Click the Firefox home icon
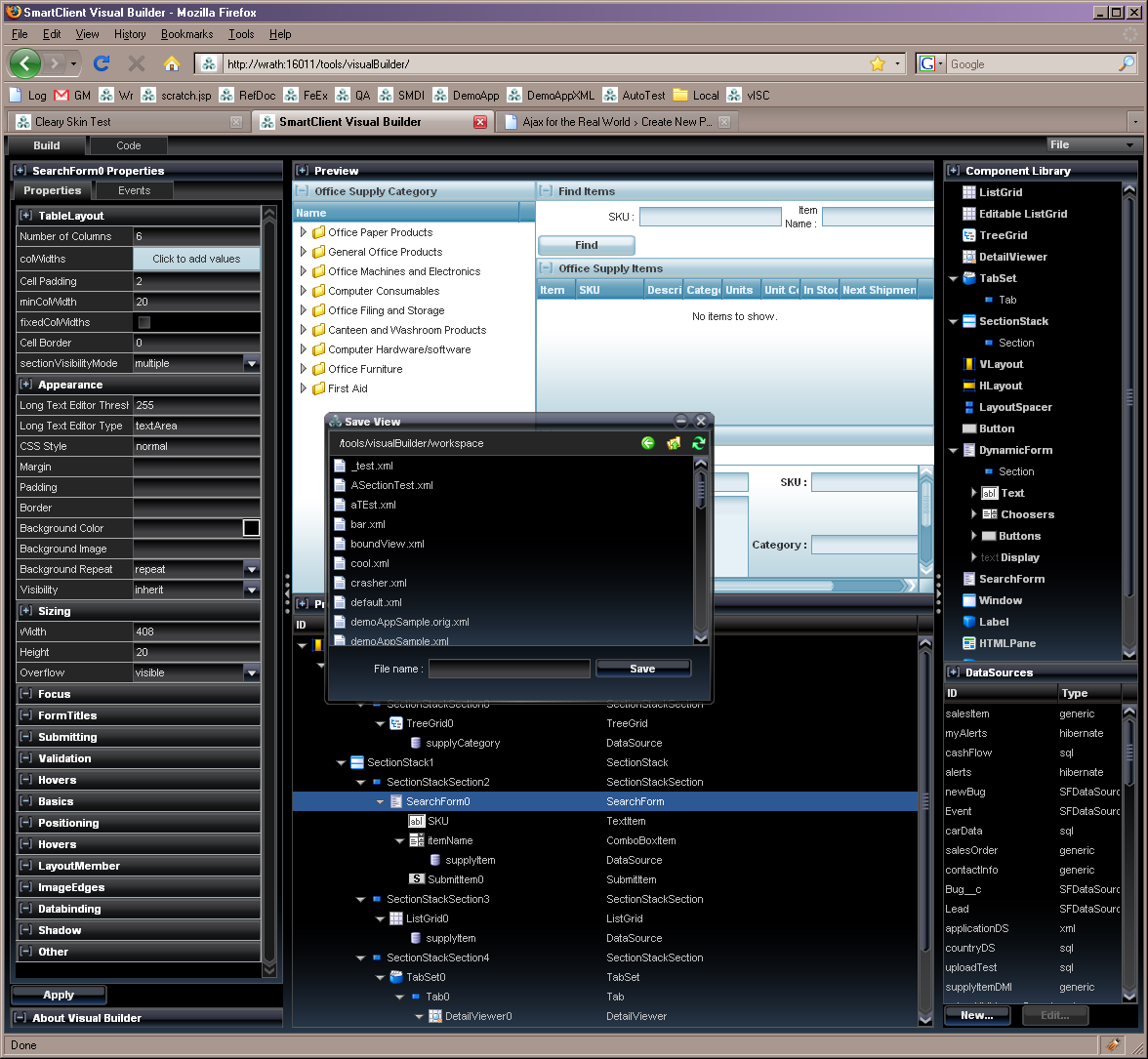This screenshot has width=1148, height=1059. point(172,63)
